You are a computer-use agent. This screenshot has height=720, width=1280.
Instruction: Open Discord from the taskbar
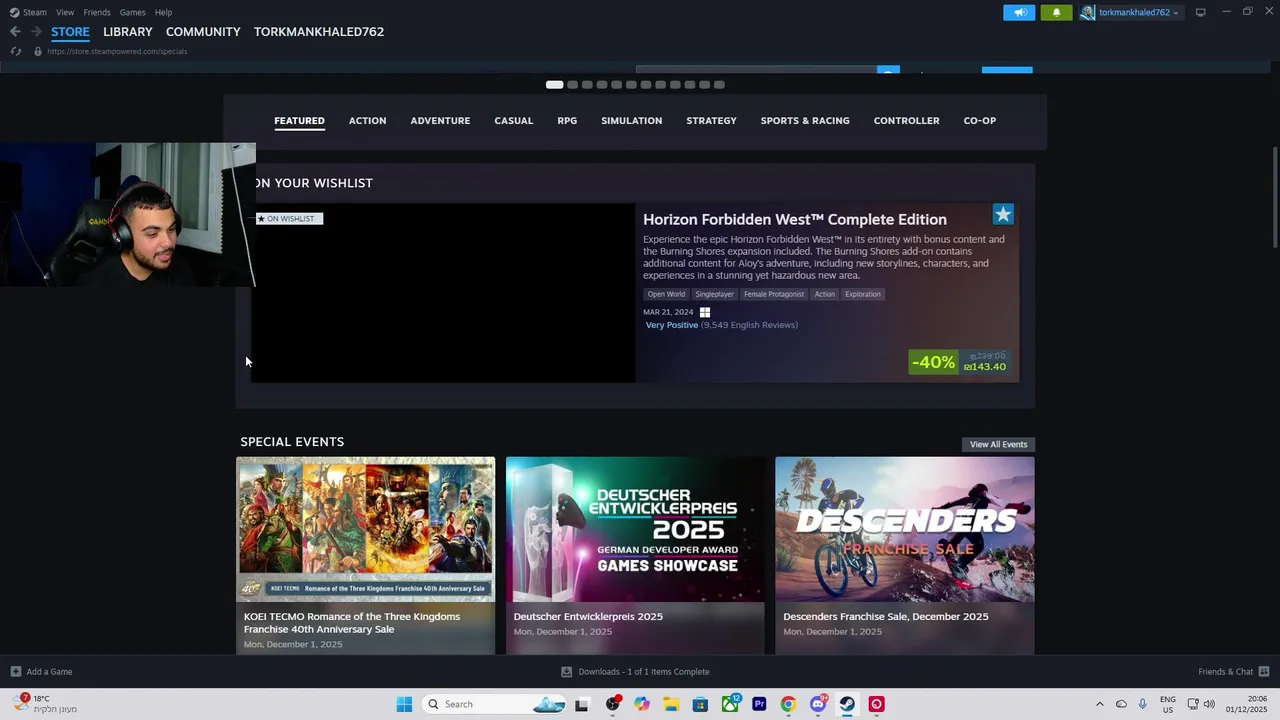(818, 704)
